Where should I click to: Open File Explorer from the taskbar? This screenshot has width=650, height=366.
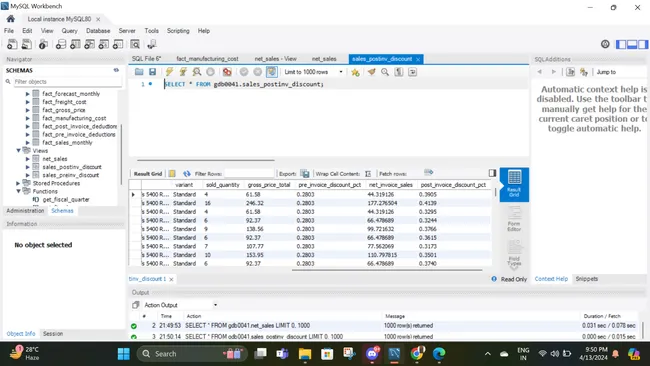tap(305, 354)
